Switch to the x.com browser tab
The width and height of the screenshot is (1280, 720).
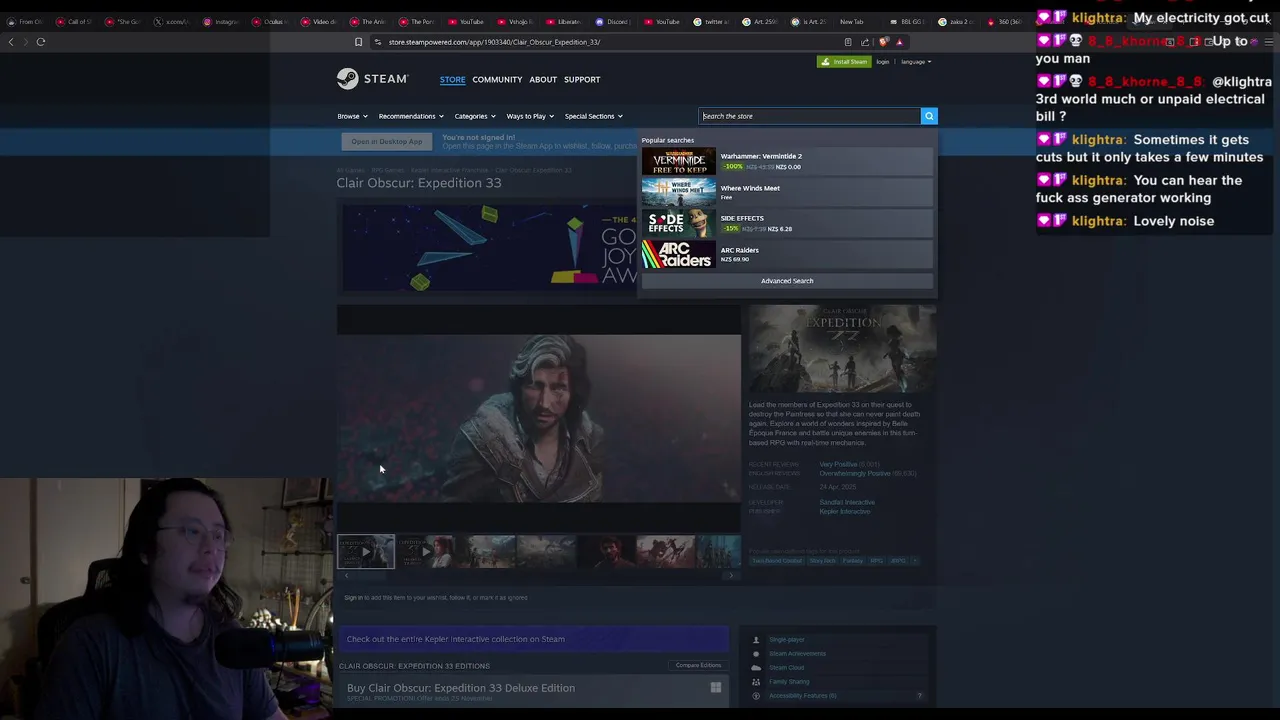point(172,21)
